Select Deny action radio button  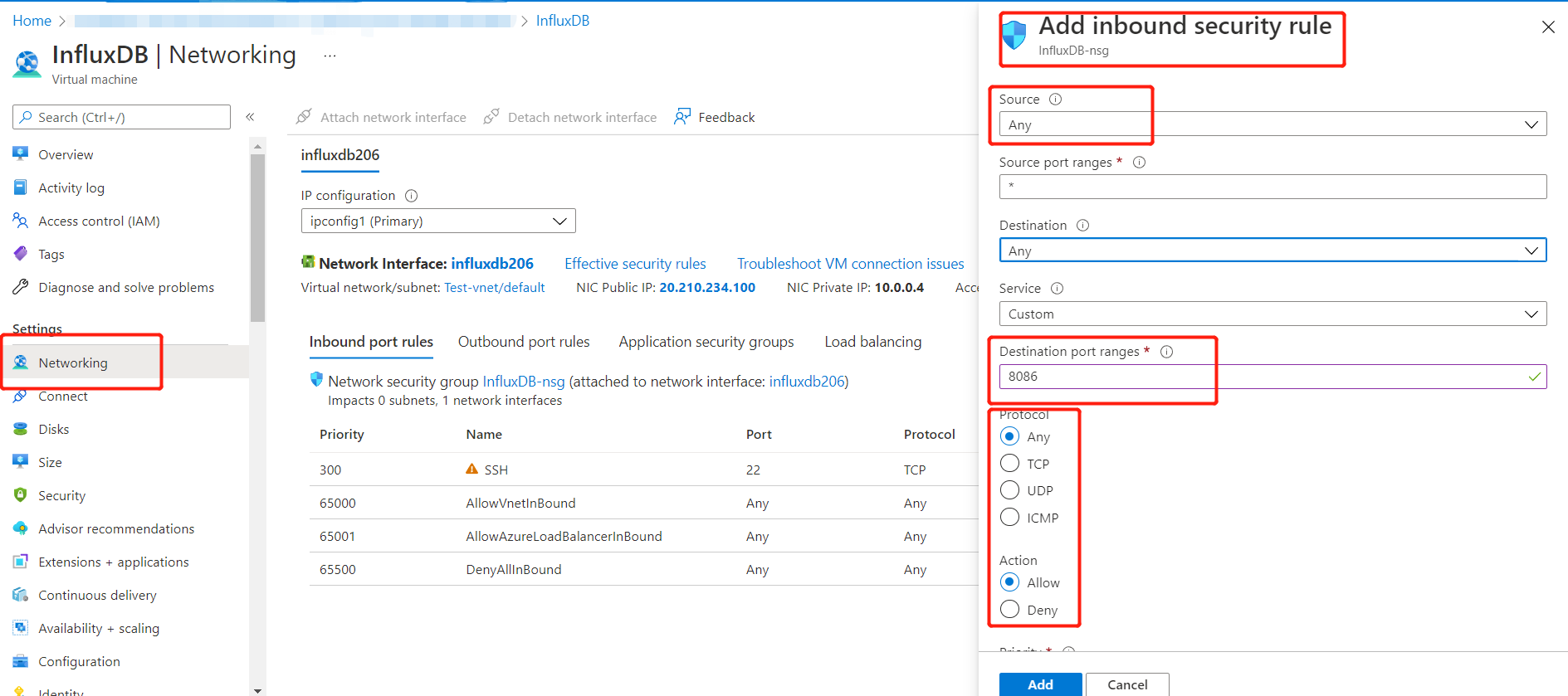click(x=1009, y=610)
